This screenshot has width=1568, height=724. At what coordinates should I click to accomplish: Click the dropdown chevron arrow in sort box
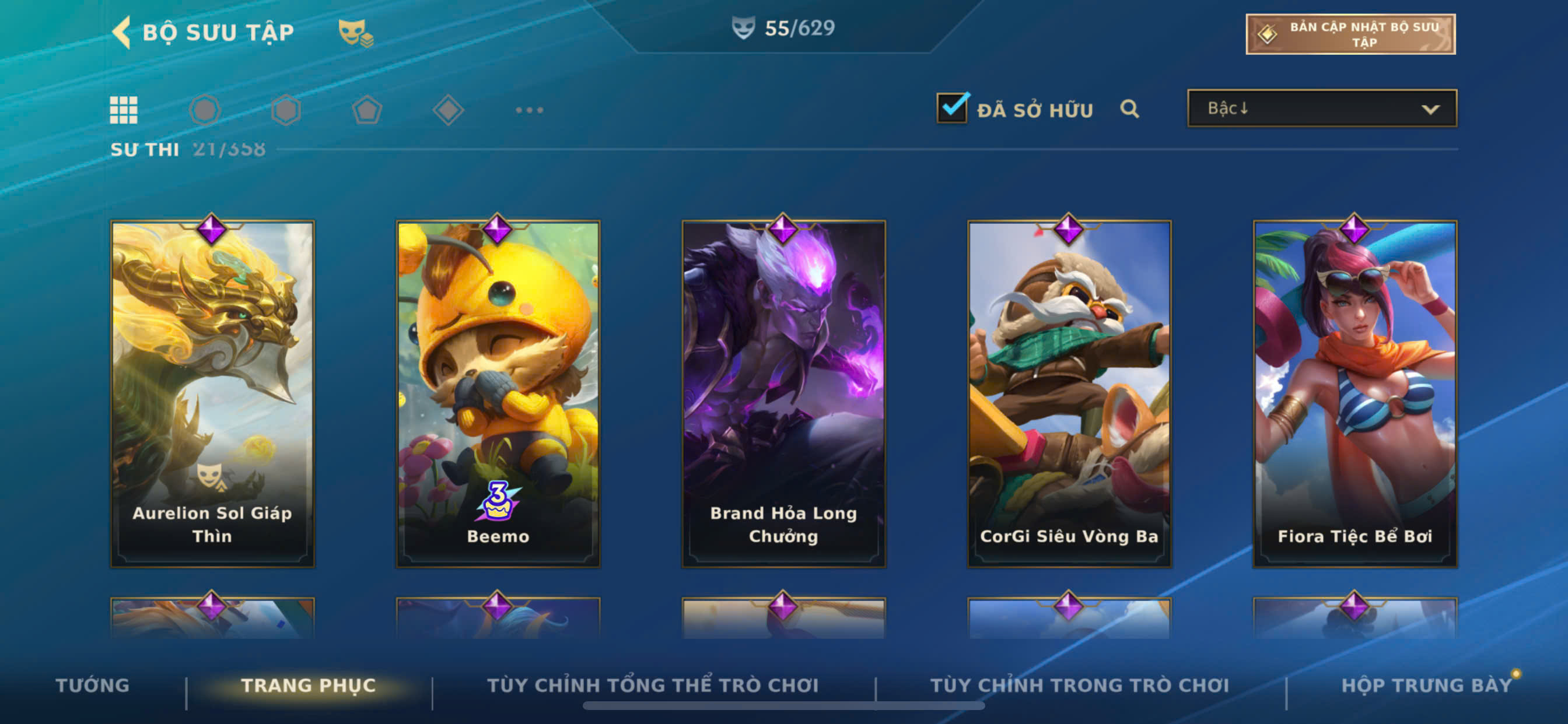(x=1430, y=110)
